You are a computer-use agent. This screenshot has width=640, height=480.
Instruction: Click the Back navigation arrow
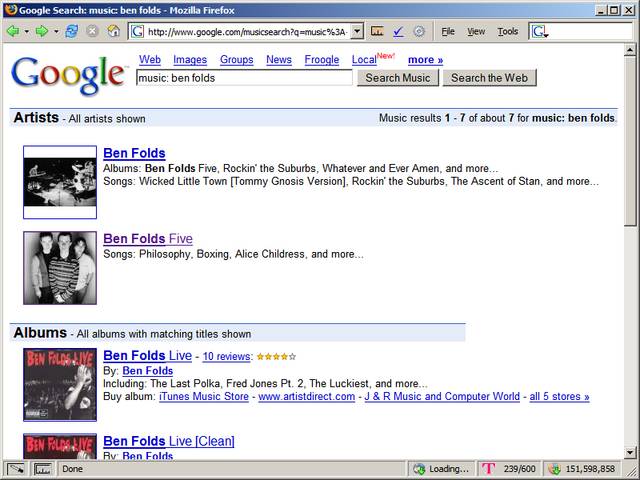(x=12, y=31)
